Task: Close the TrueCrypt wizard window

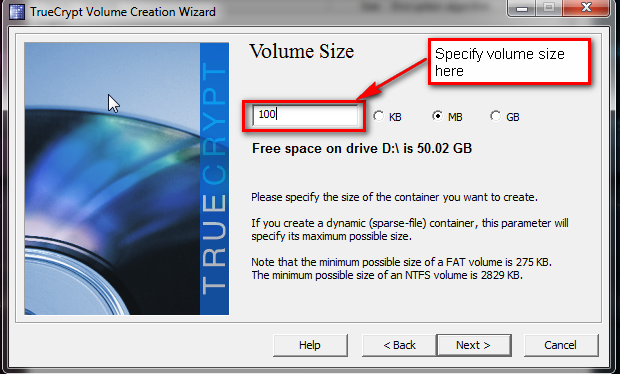Action: 586,8
